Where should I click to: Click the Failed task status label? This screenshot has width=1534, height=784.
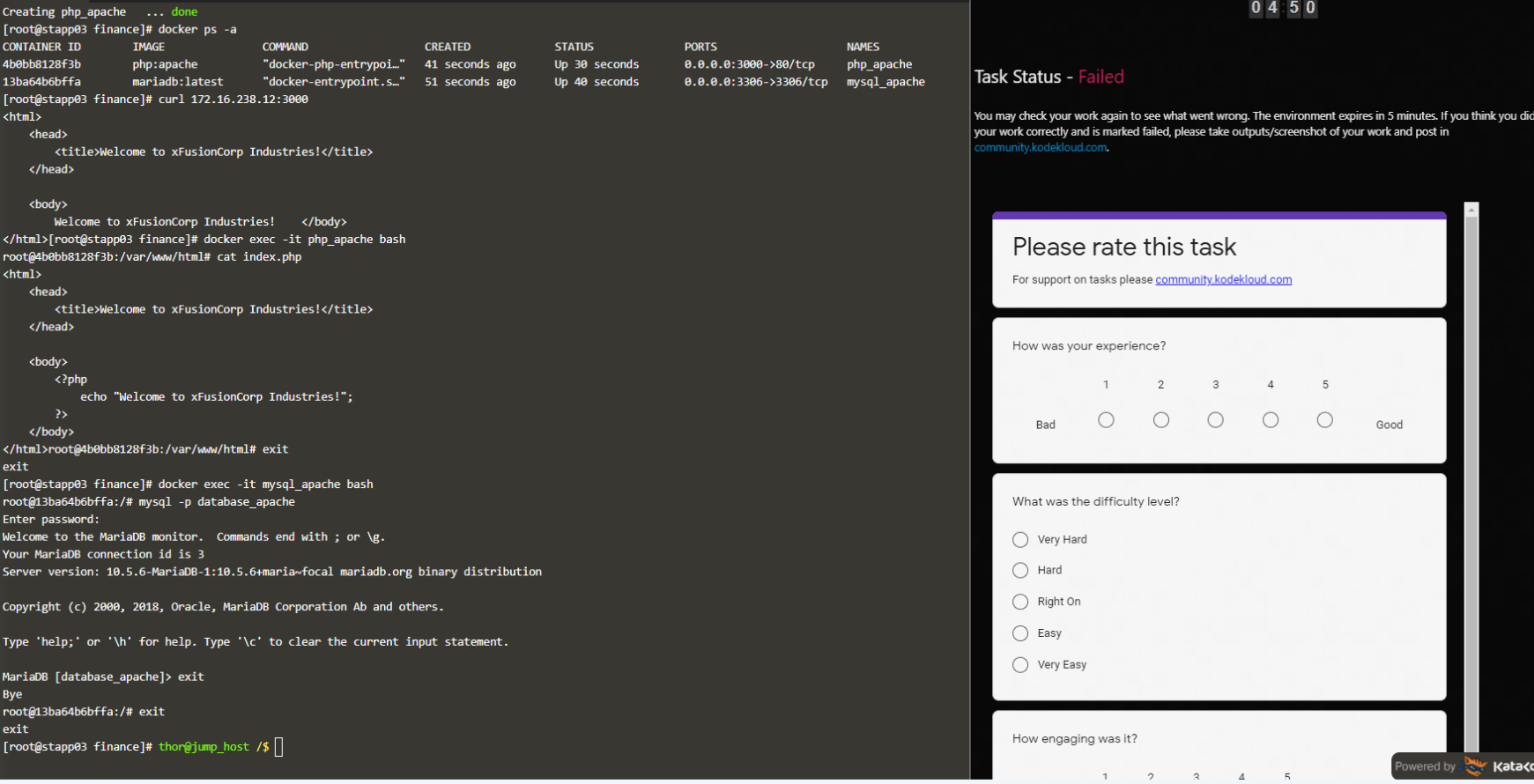coord(1100,77)
